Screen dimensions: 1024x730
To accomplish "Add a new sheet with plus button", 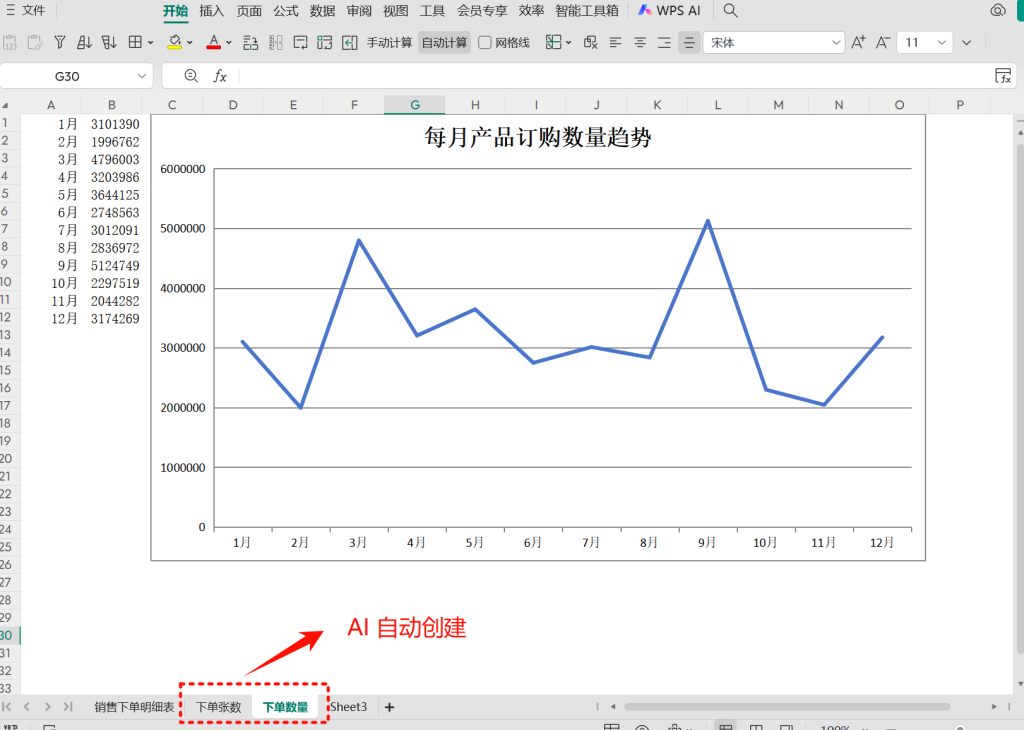I will coord(390,707).
